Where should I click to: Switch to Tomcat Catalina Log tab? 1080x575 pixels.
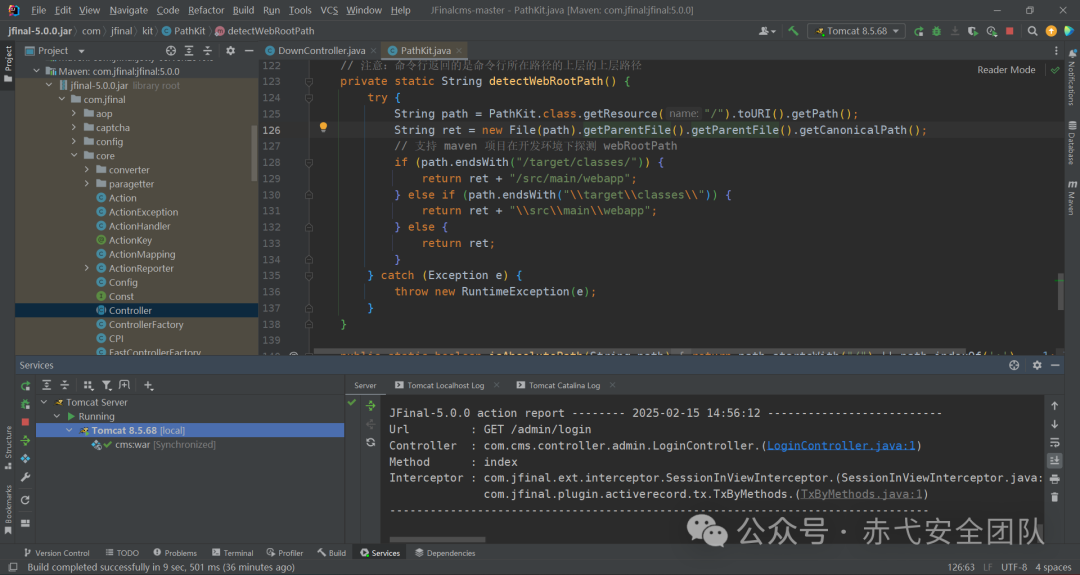565,386
